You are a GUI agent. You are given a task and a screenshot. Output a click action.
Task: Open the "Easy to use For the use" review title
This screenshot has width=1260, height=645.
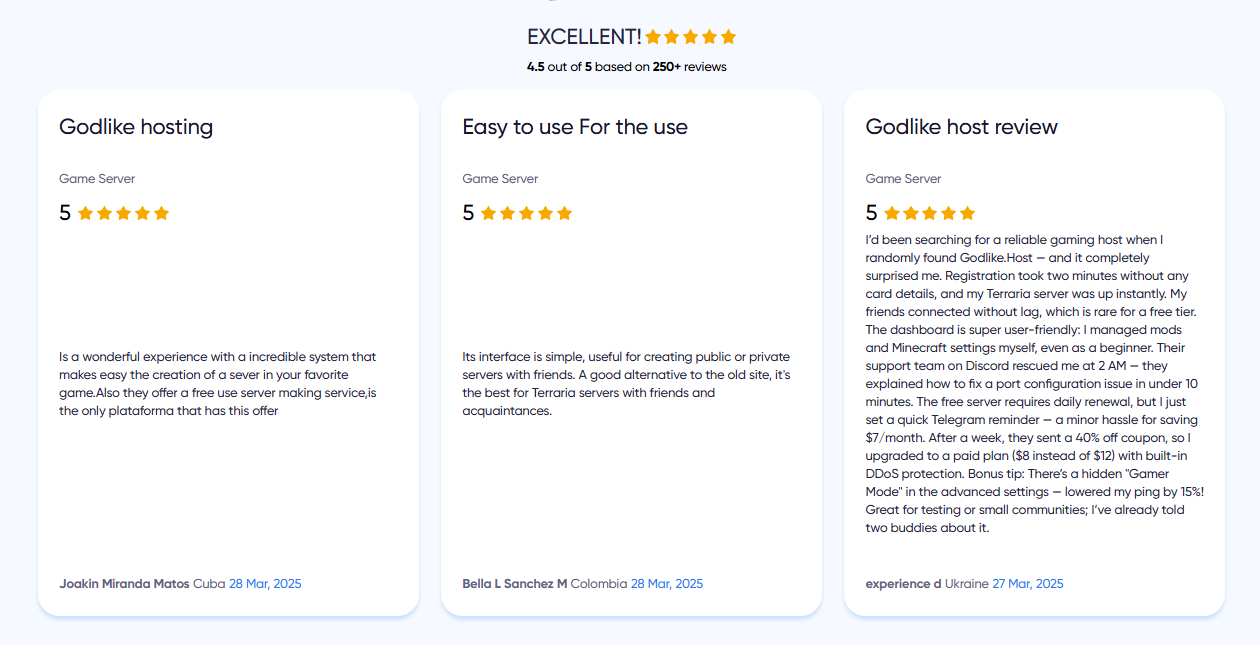575,127
